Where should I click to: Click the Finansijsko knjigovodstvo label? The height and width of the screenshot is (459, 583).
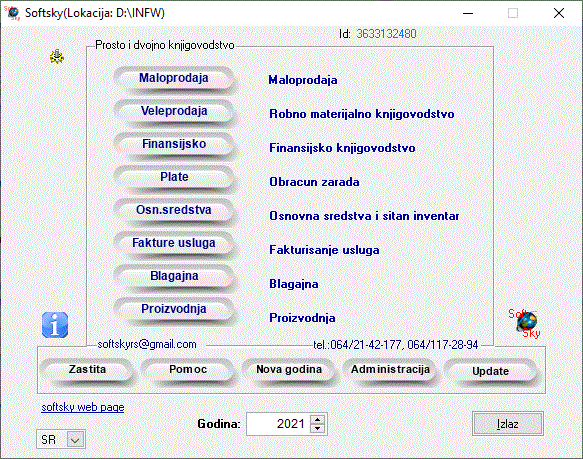click(x=342, y=148)
